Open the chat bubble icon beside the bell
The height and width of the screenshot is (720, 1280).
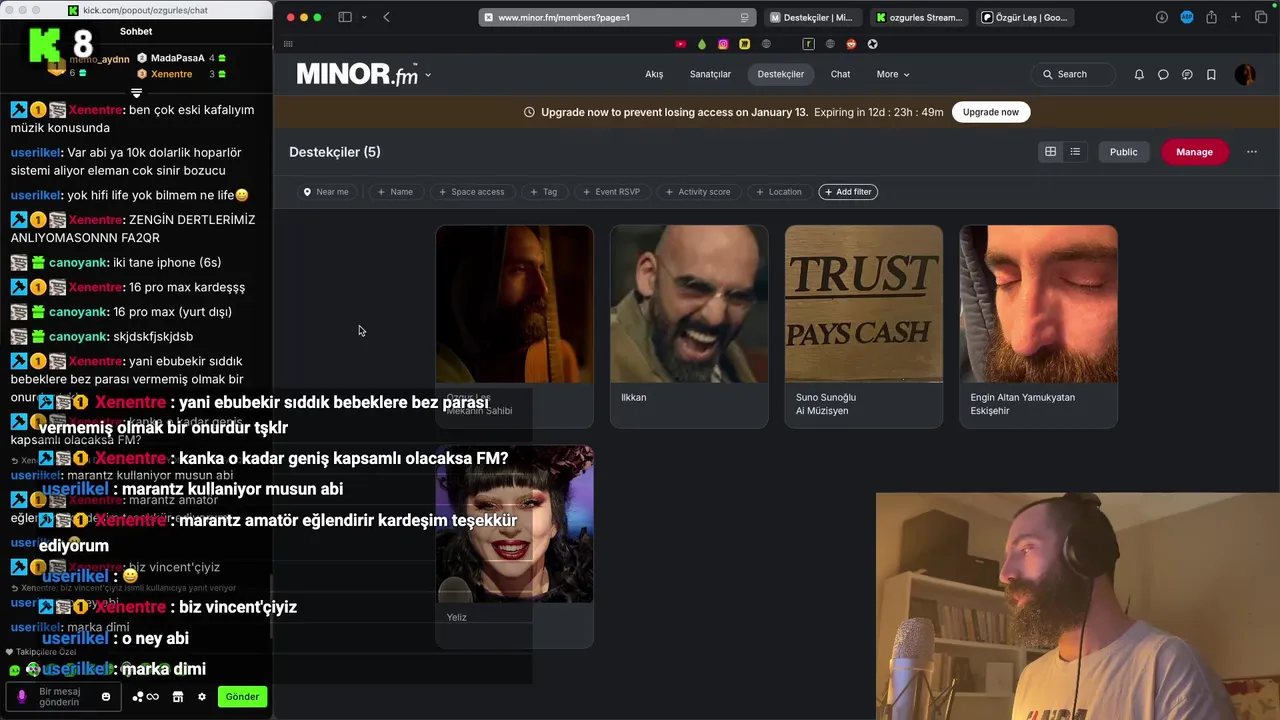pos(1163,74)
